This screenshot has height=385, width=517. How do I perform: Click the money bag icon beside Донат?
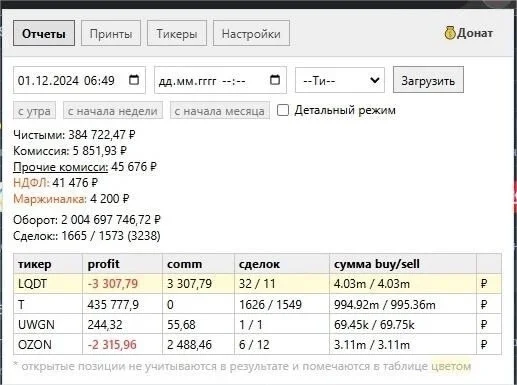[x=450, y=33]
